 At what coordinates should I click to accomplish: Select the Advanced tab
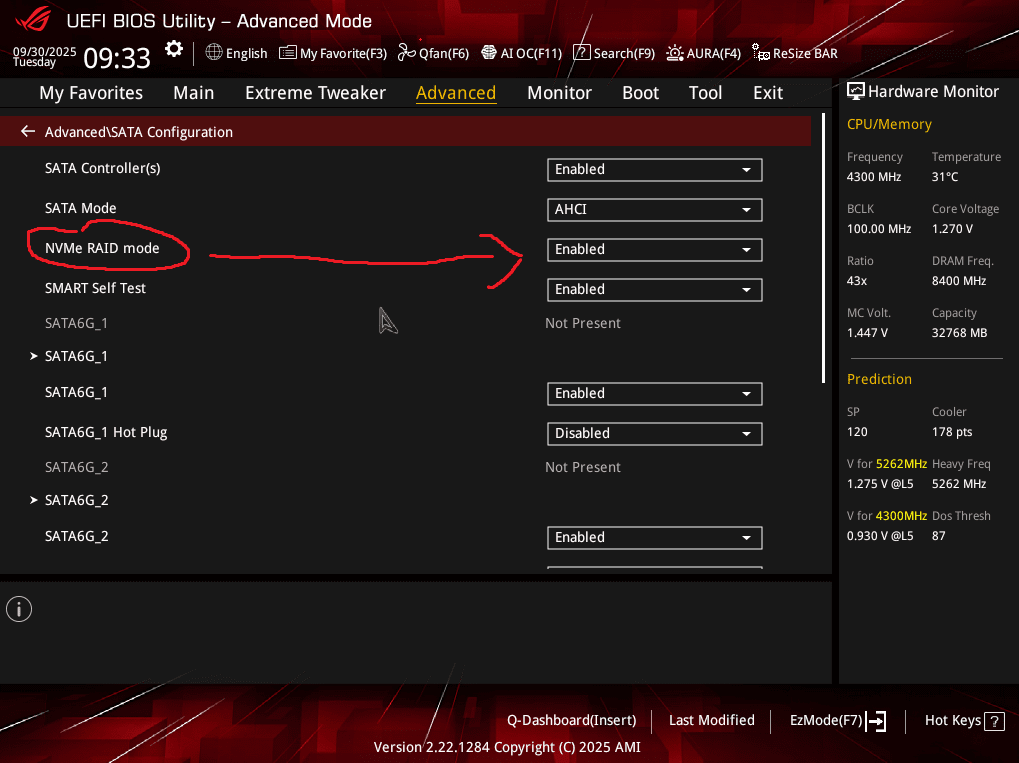pyautogui.click(x=456, y=93)
